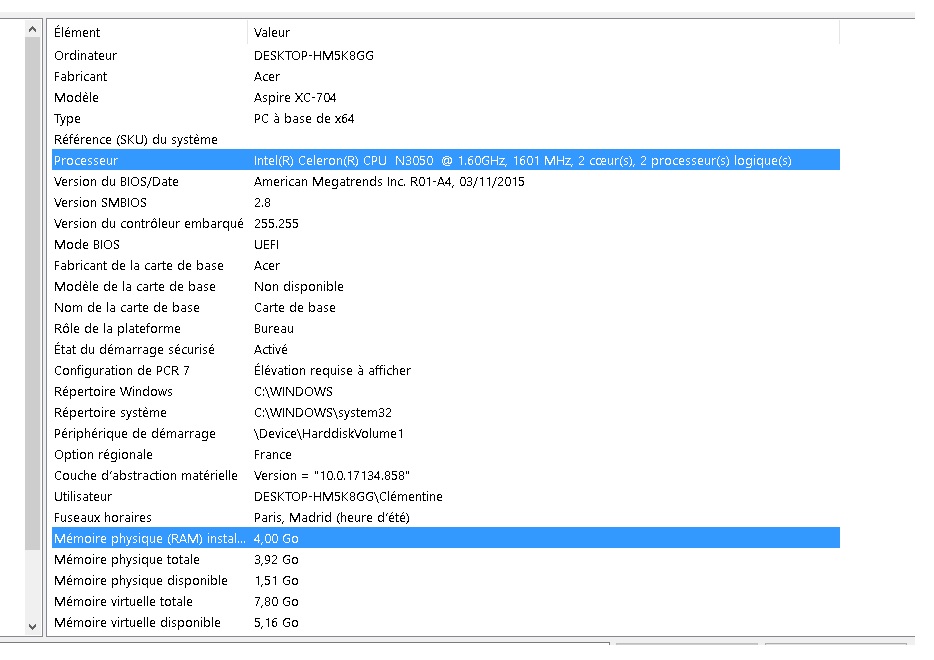Click the Valeur column header
This screenshot has height=660, width=934.
click(x=543, y=32)
